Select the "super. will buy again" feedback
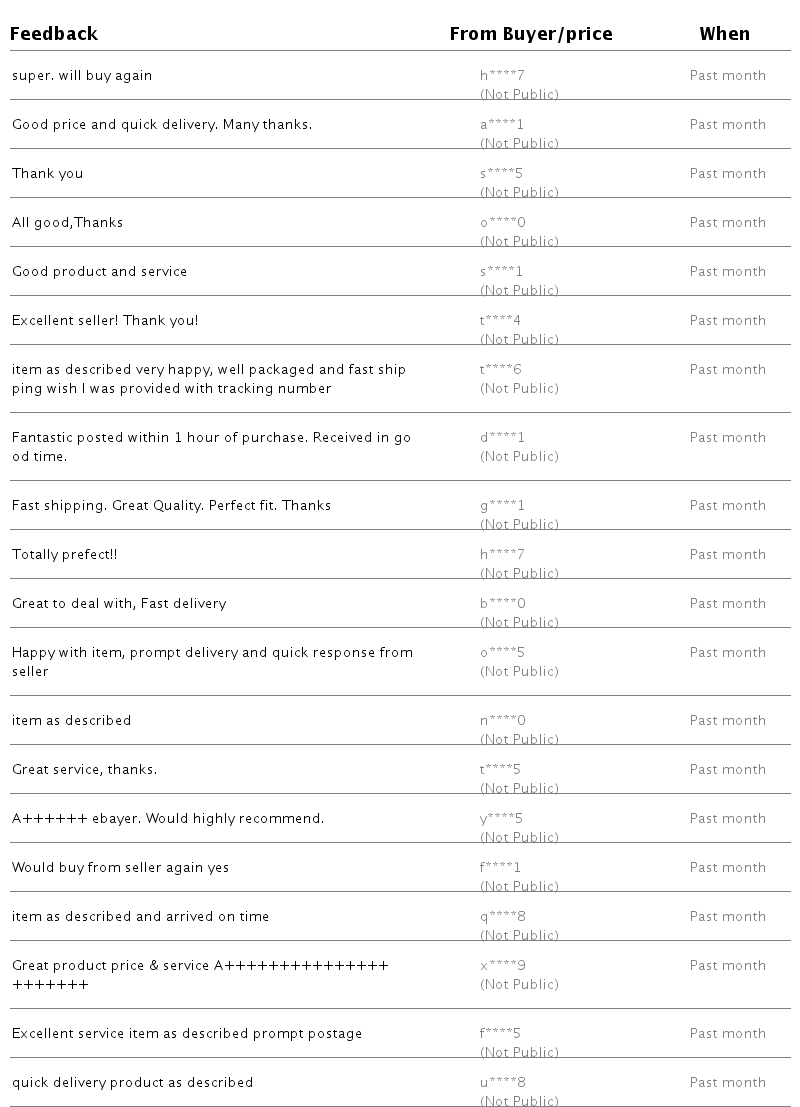This screenshot has width=800, height=1107. click(82, 76)
